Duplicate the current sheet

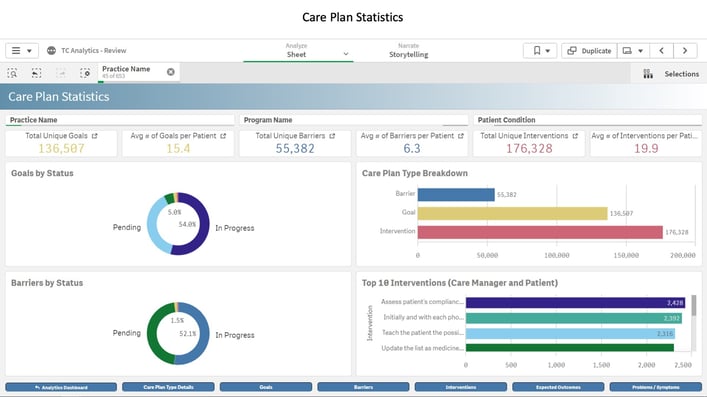click(x=589, y=51)
